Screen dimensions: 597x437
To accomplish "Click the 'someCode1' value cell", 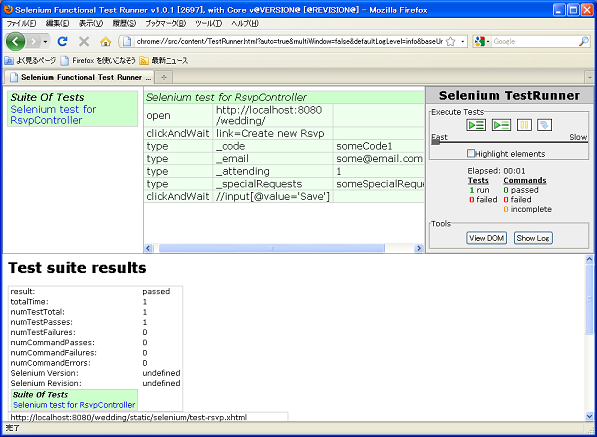I will point(379,146).
